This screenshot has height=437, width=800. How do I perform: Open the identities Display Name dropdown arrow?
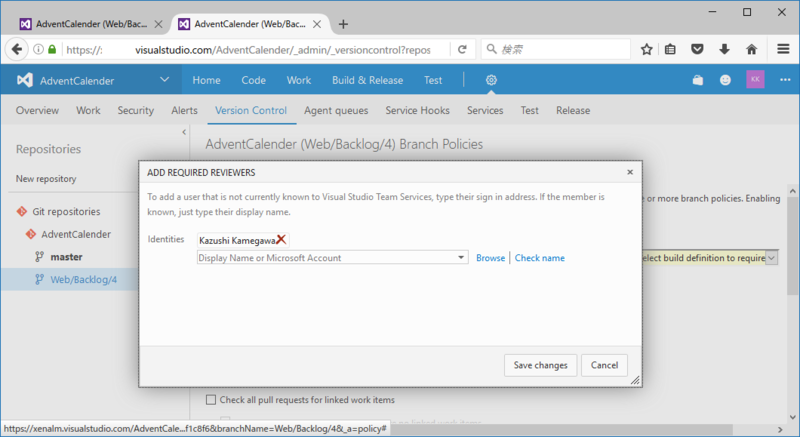tap(461, 258)
